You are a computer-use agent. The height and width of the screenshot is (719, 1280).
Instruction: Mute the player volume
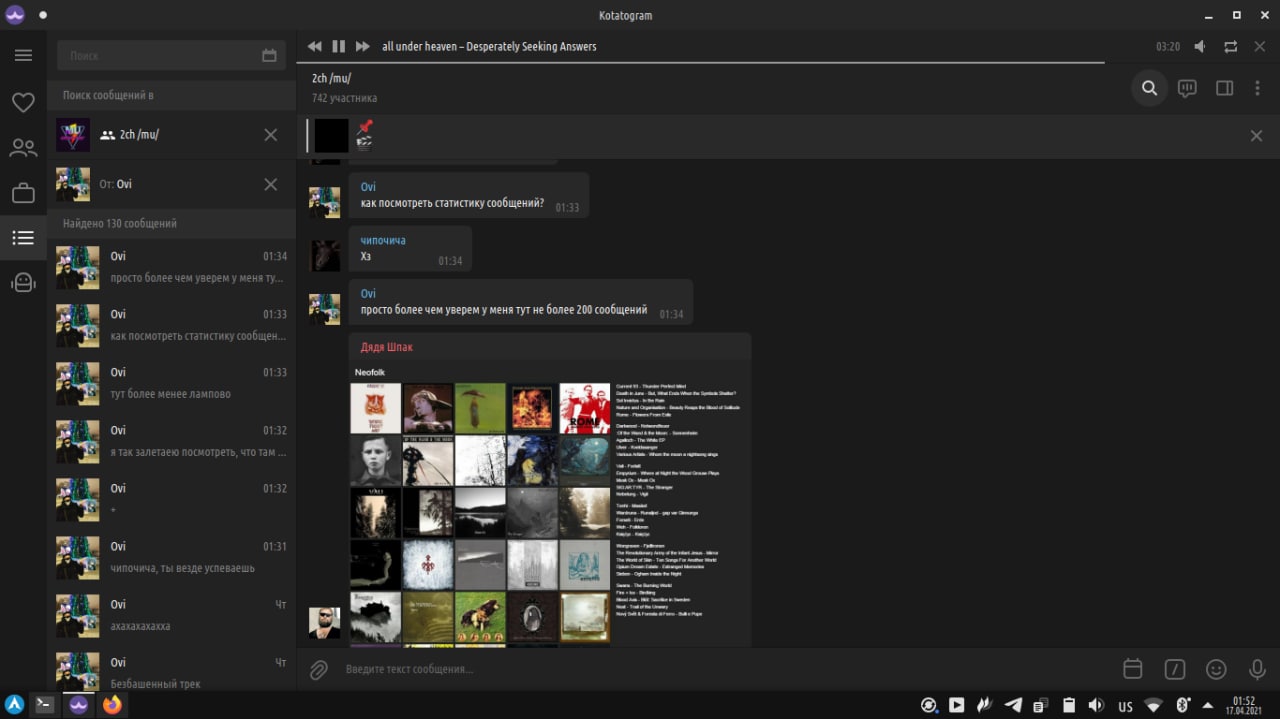(x=1200, y=46)
